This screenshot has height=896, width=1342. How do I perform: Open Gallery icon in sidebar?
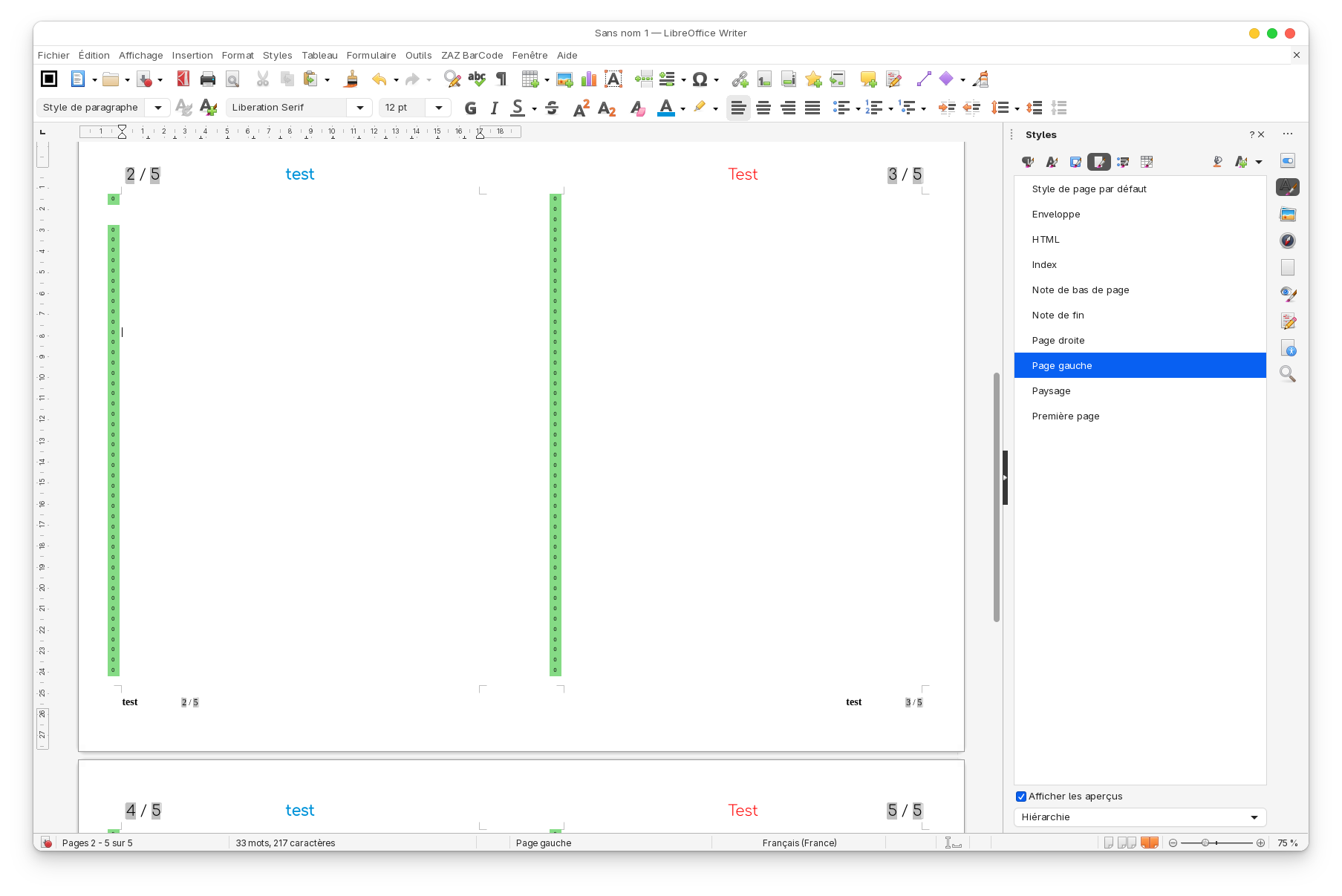pos(1288,215)
